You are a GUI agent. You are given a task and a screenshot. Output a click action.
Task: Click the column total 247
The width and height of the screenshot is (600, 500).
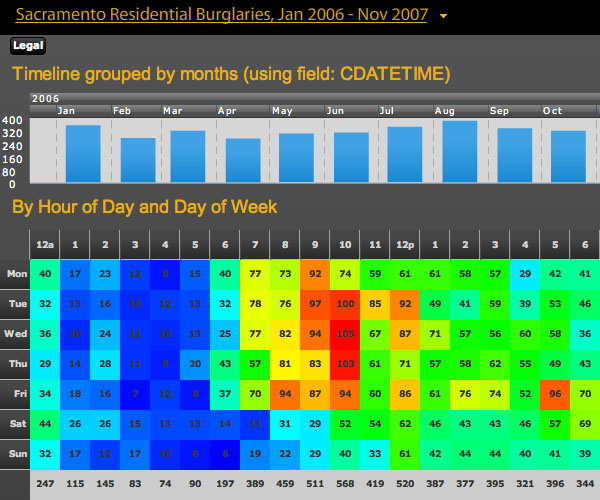(45, 484)
